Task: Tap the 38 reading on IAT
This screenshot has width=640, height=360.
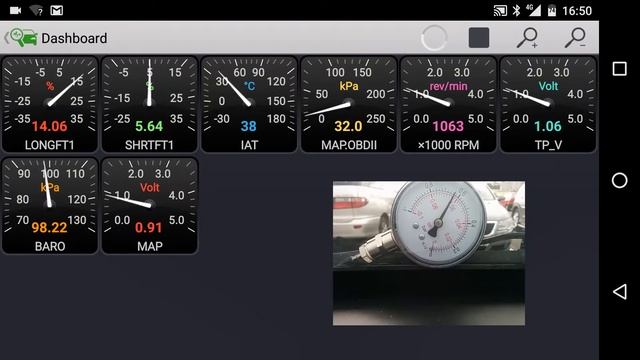Action: click(x=249, y=126)
